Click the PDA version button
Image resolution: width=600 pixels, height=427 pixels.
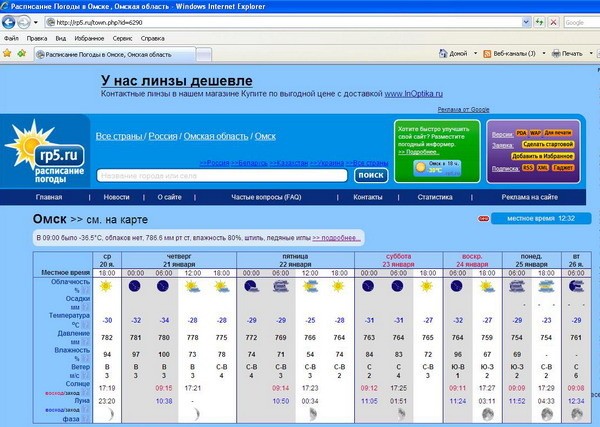[x=521, y=133]
